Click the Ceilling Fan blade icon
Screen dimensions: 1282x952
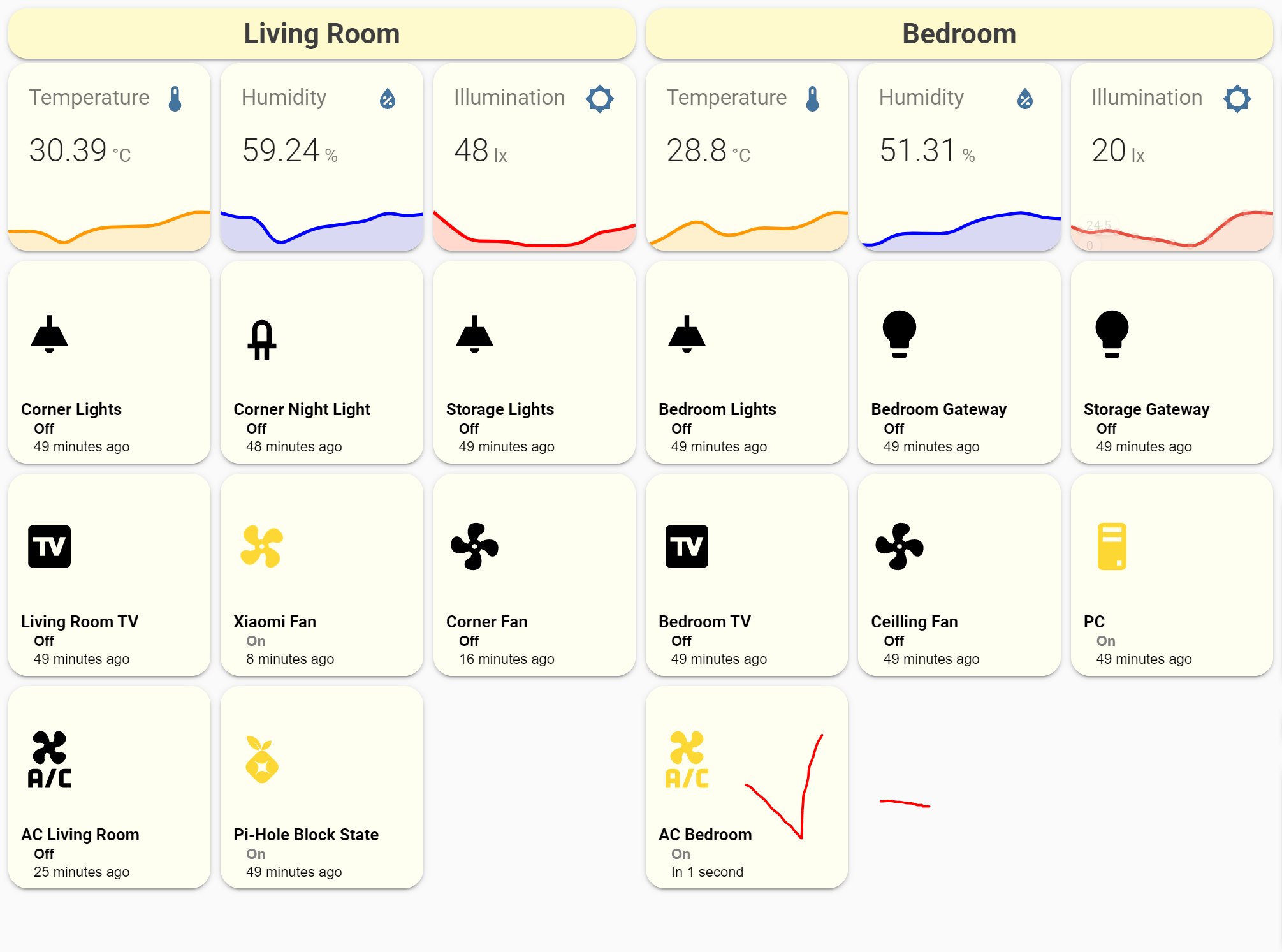(900, 547)
